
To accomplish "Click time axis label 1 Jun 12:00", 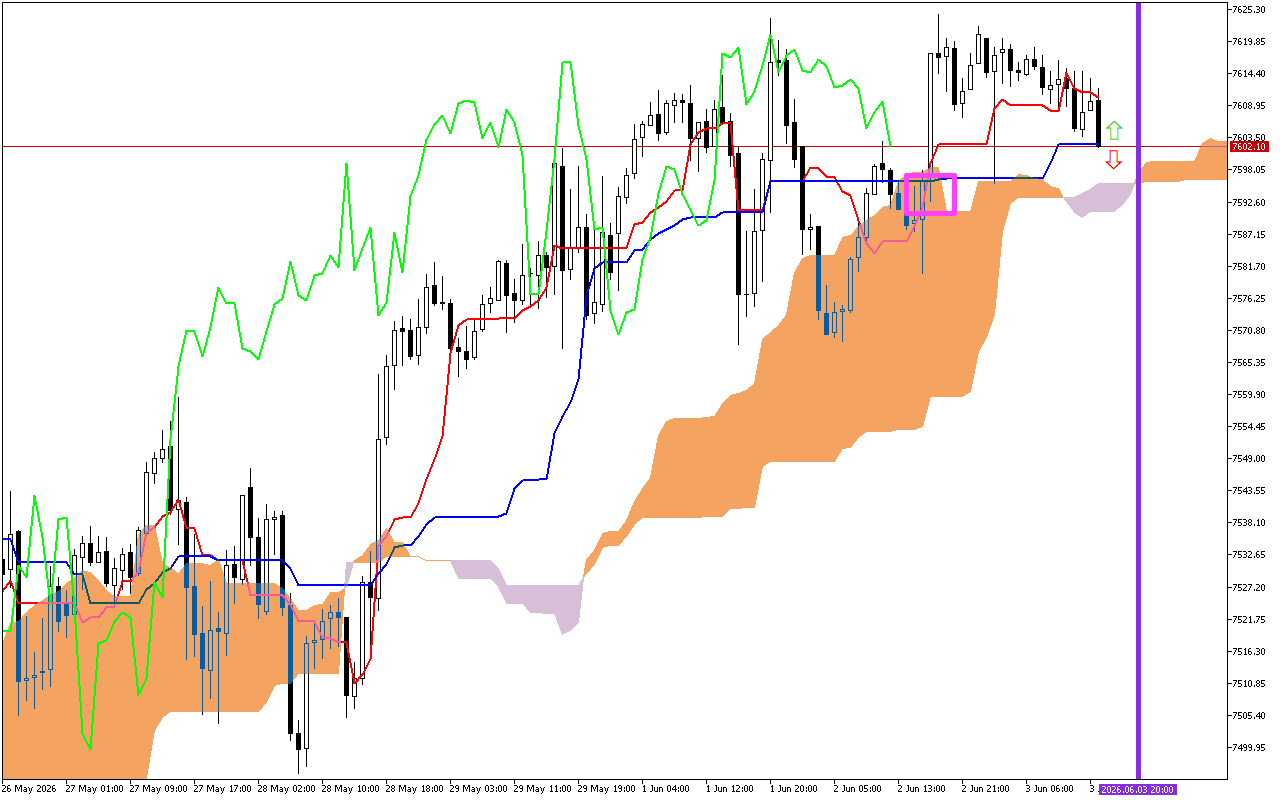I will coord(731,788).
